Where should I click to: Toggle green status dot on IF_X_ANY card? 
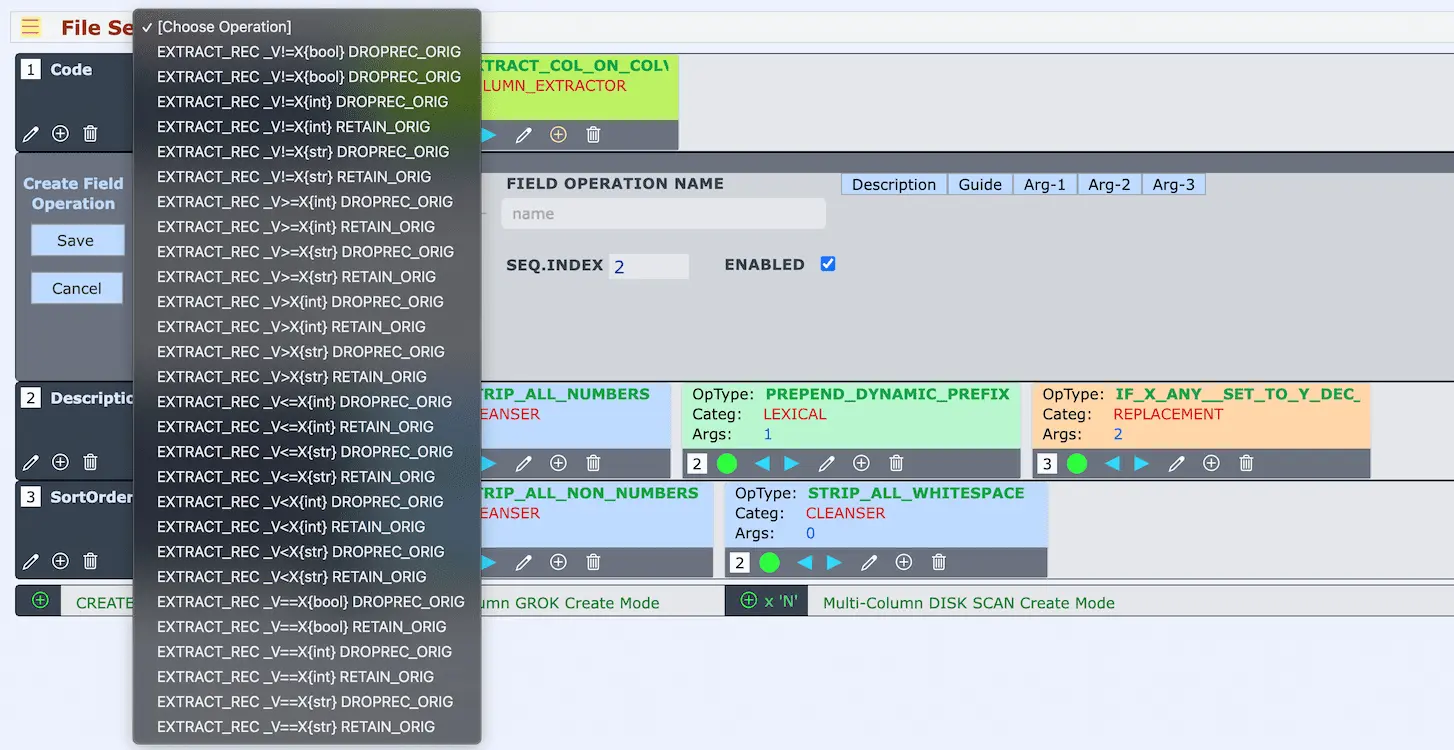coord(1077,463)
